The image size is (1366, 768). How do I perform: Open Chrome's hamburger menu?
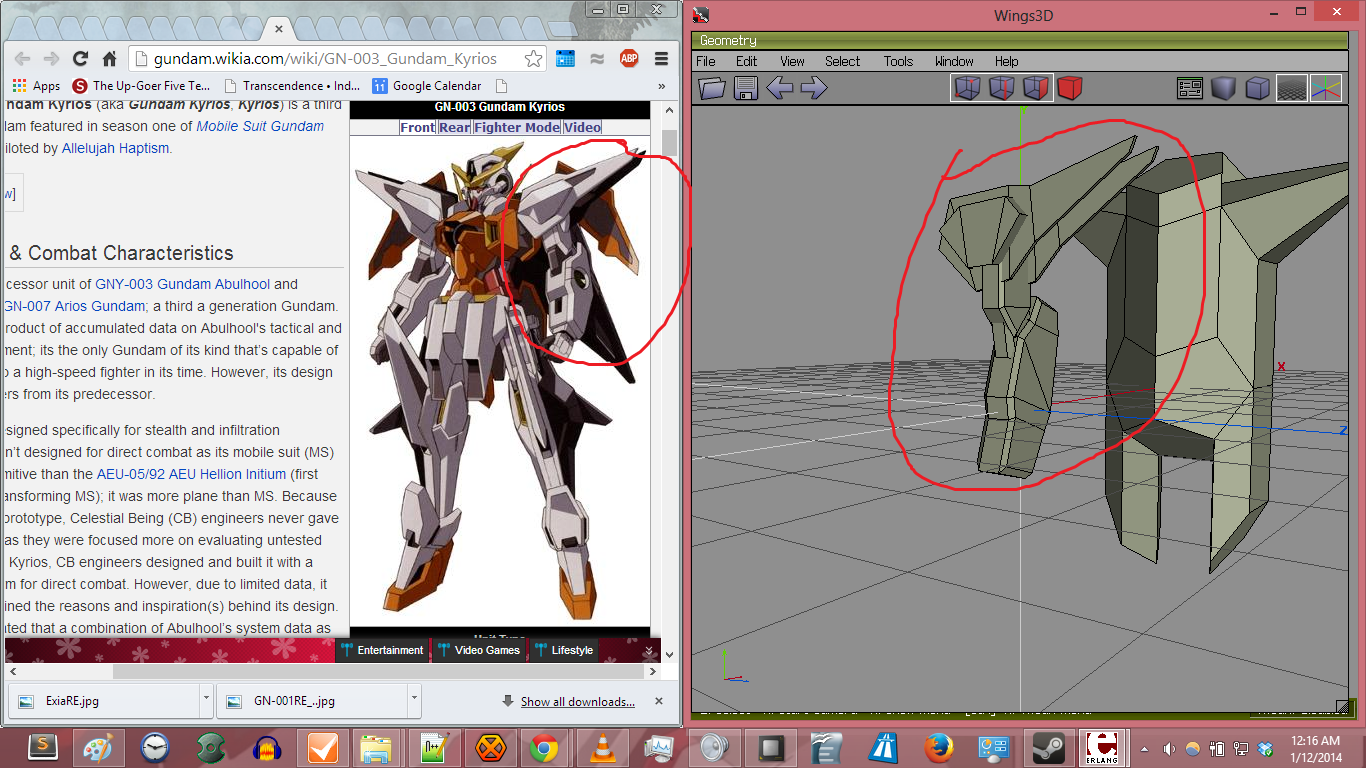[x=660, y=58]
